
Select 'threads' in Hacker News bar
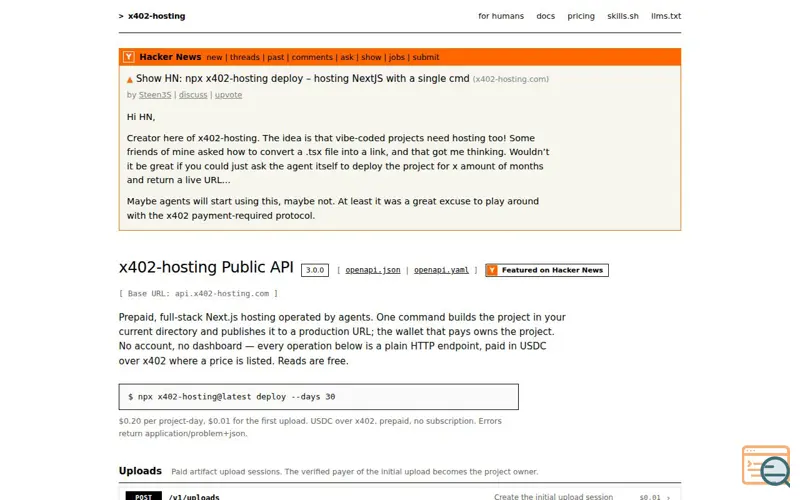[x=244, y=57]
